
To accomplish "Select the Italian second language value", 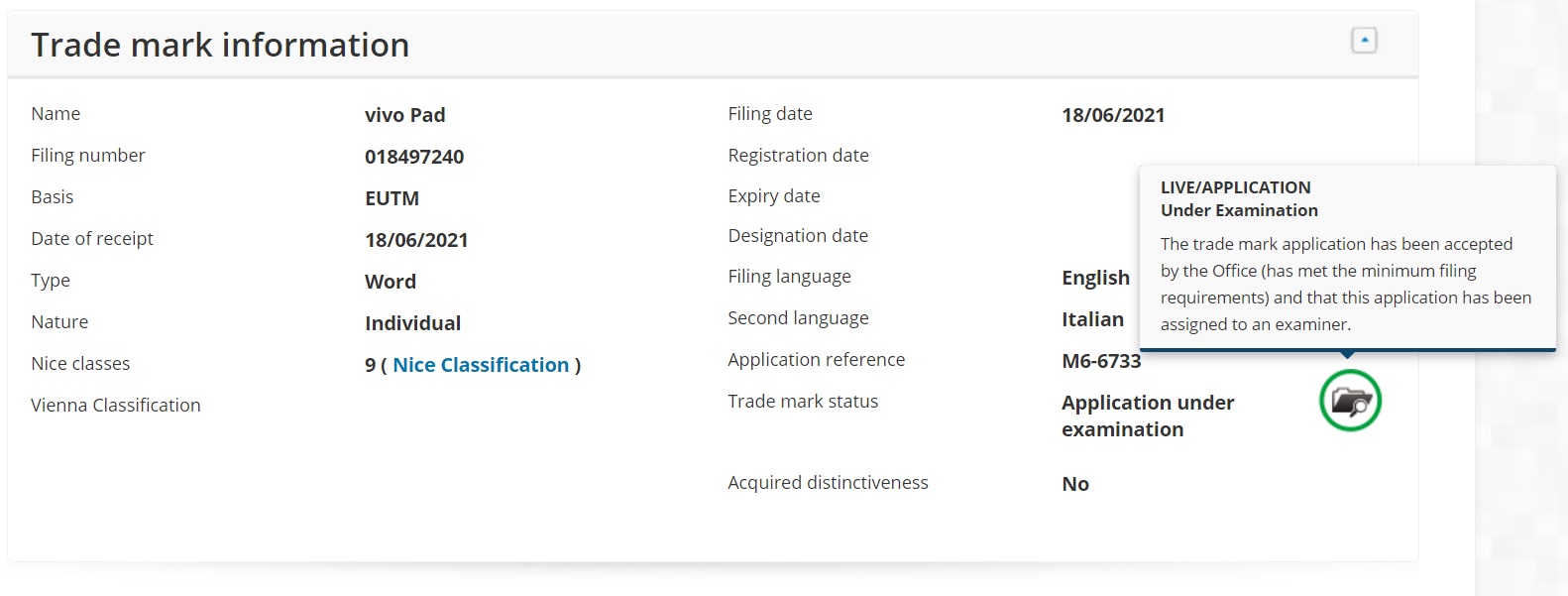I will point(1092,319).
